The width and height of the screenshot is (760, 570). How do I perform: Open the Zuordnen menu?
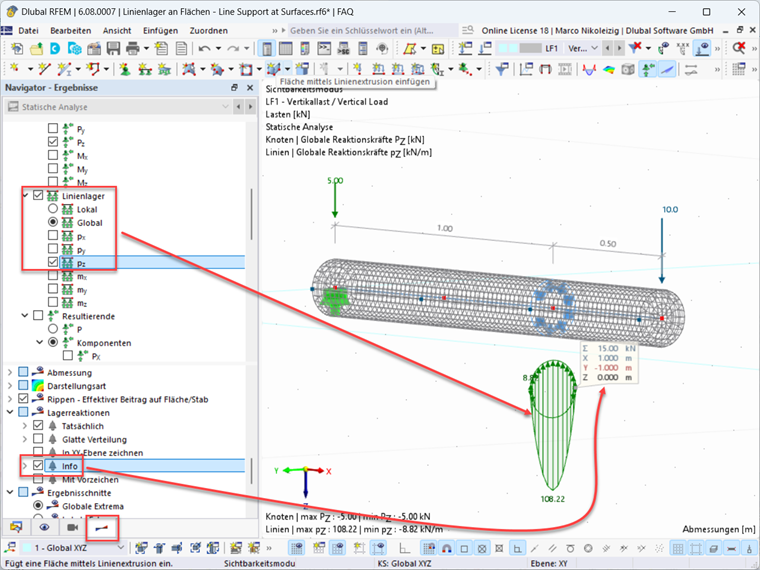click(209, 31)
